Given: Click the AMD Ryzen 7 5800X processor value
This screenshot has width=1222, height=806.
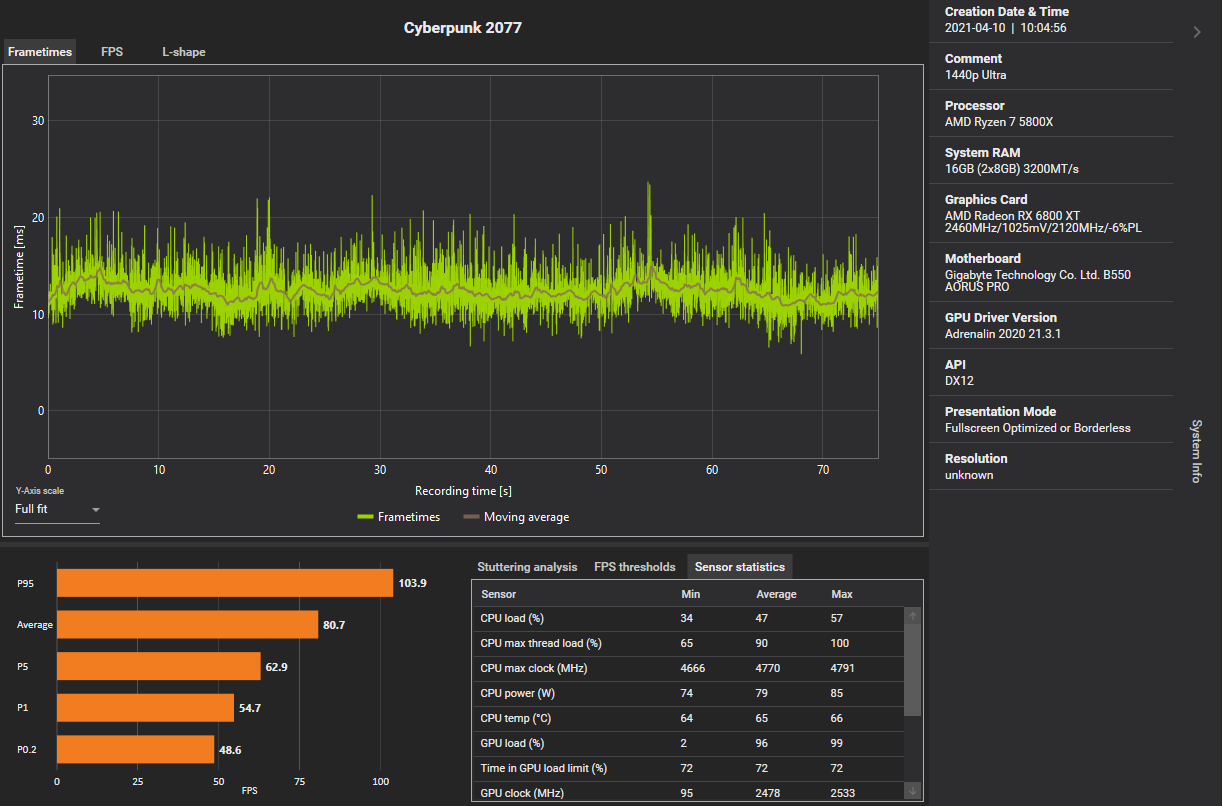Looking at the screenshot, I should pos(999,122).
